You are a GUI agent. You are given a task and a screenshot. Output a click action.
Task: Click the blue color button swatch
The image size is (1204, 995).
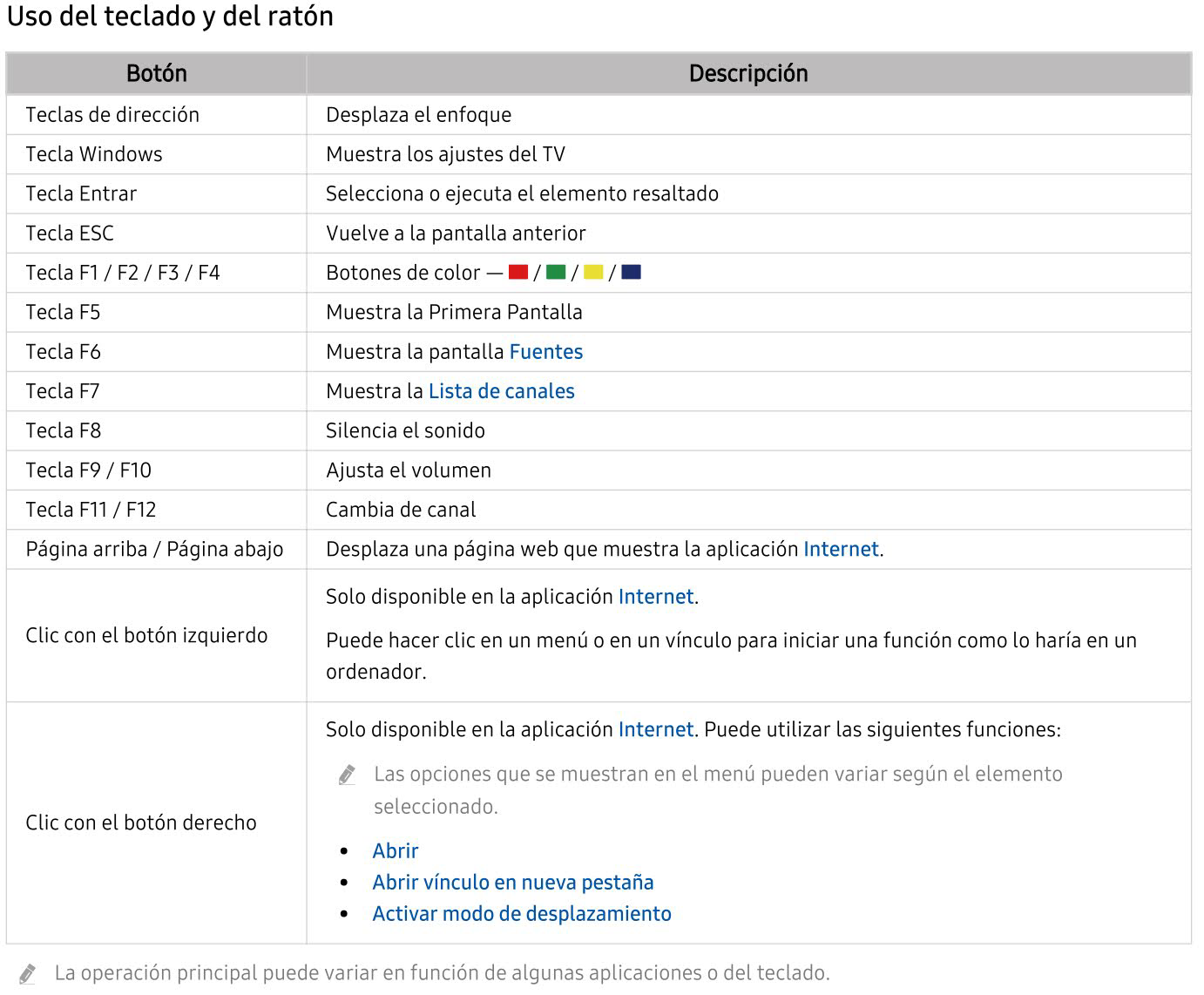(632, 273)
